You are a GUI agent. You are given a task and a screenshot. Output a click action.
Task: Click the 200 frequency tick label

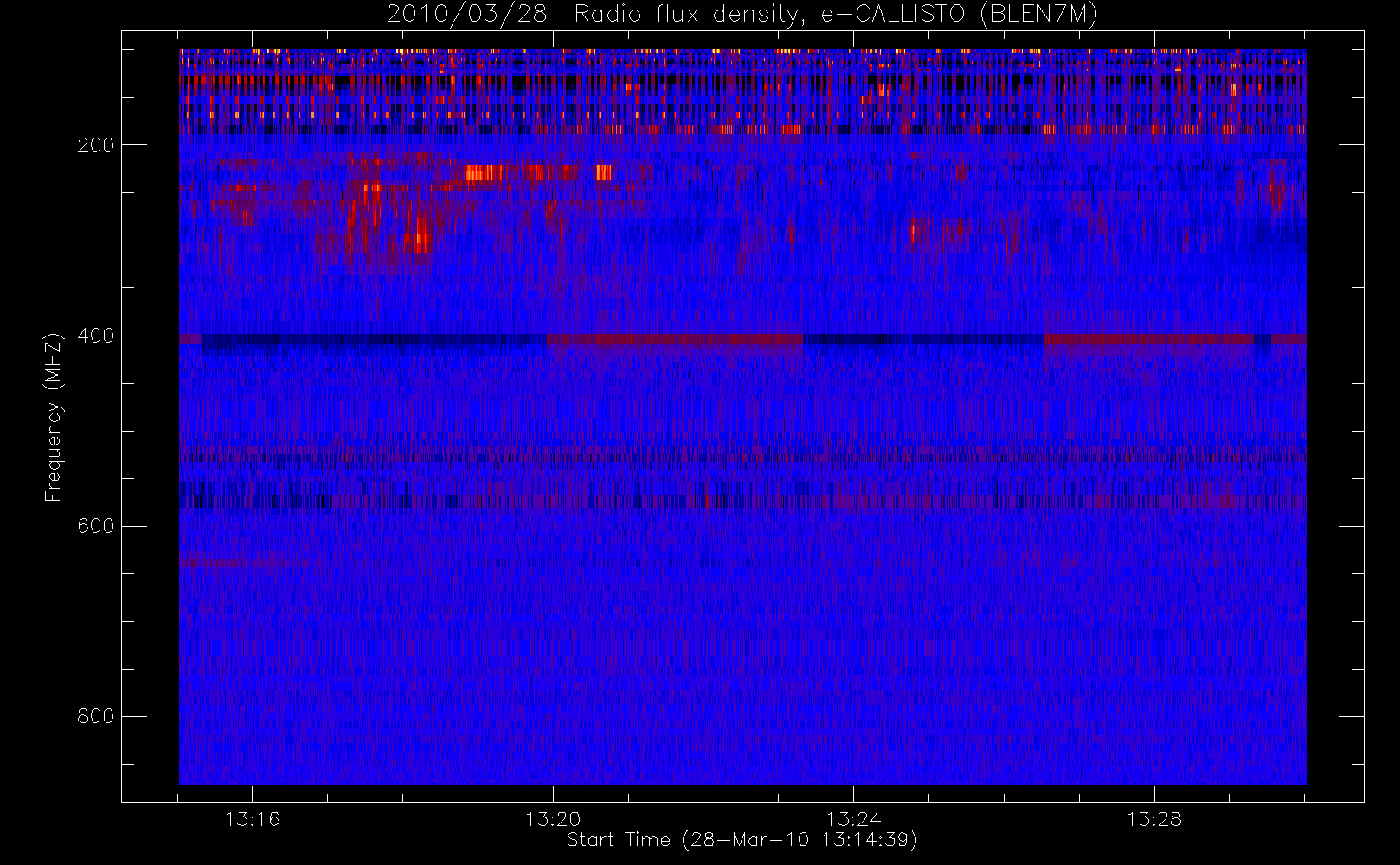[x=96, y=145]
